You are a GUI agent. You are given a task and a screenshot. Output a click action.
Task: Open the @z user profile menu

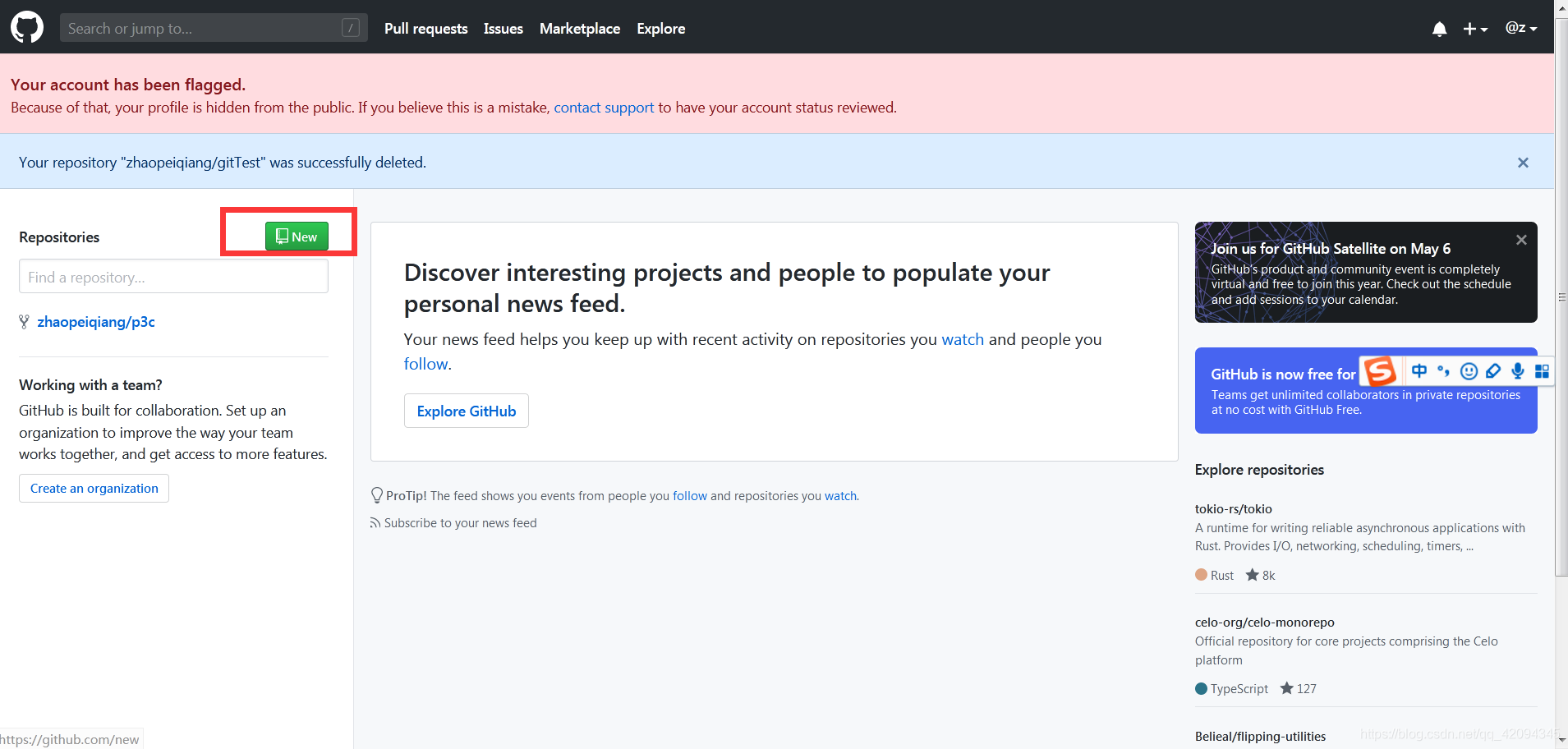1520,28
